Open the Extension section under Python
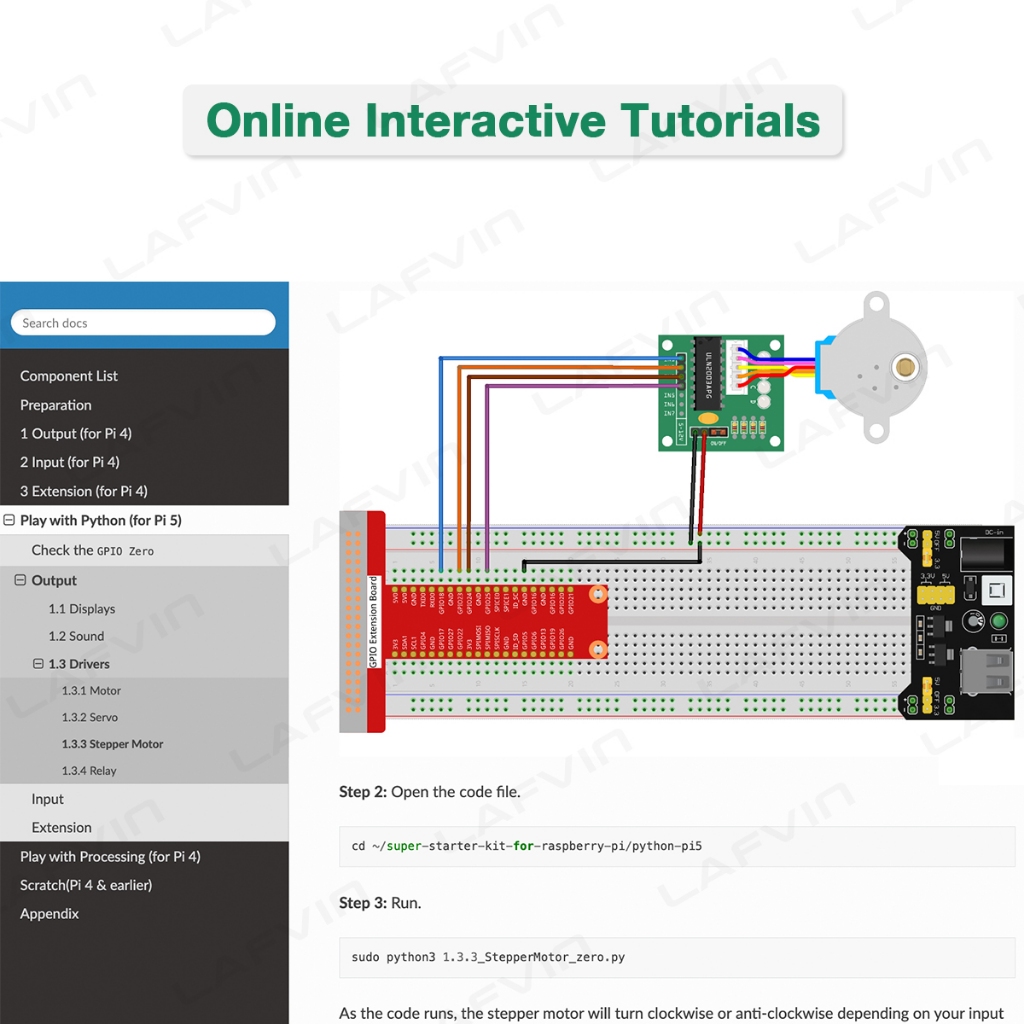 61,827
